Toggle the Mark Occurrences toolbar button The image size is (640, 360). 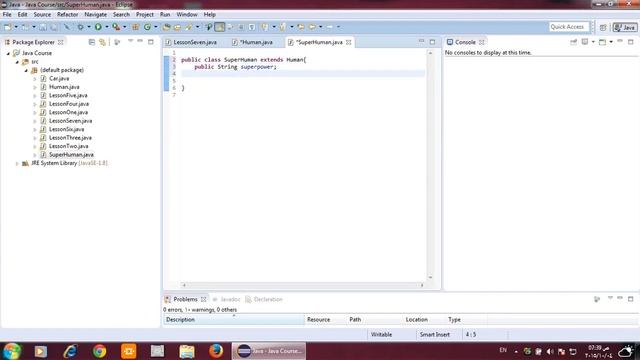click(x=220, y=27)
